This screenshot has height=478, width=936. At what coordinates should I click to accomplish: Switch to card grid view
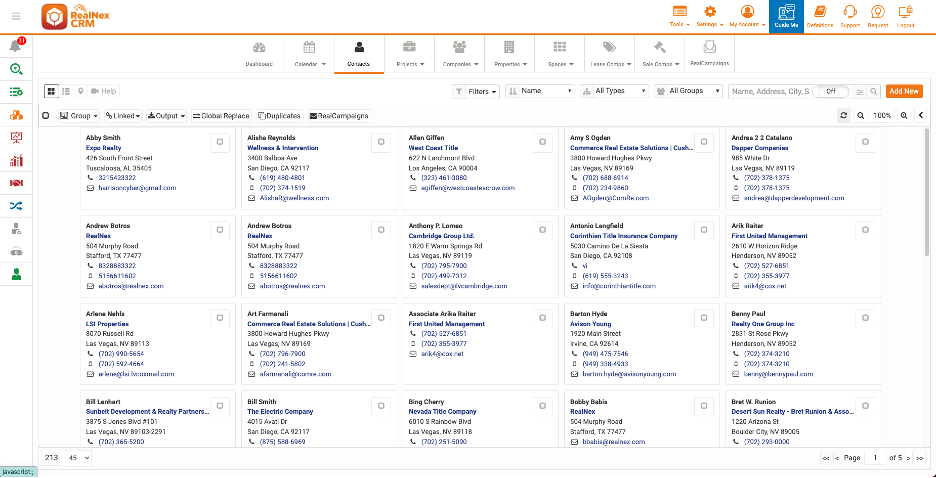pyautogui.click(x=51, y=91)
